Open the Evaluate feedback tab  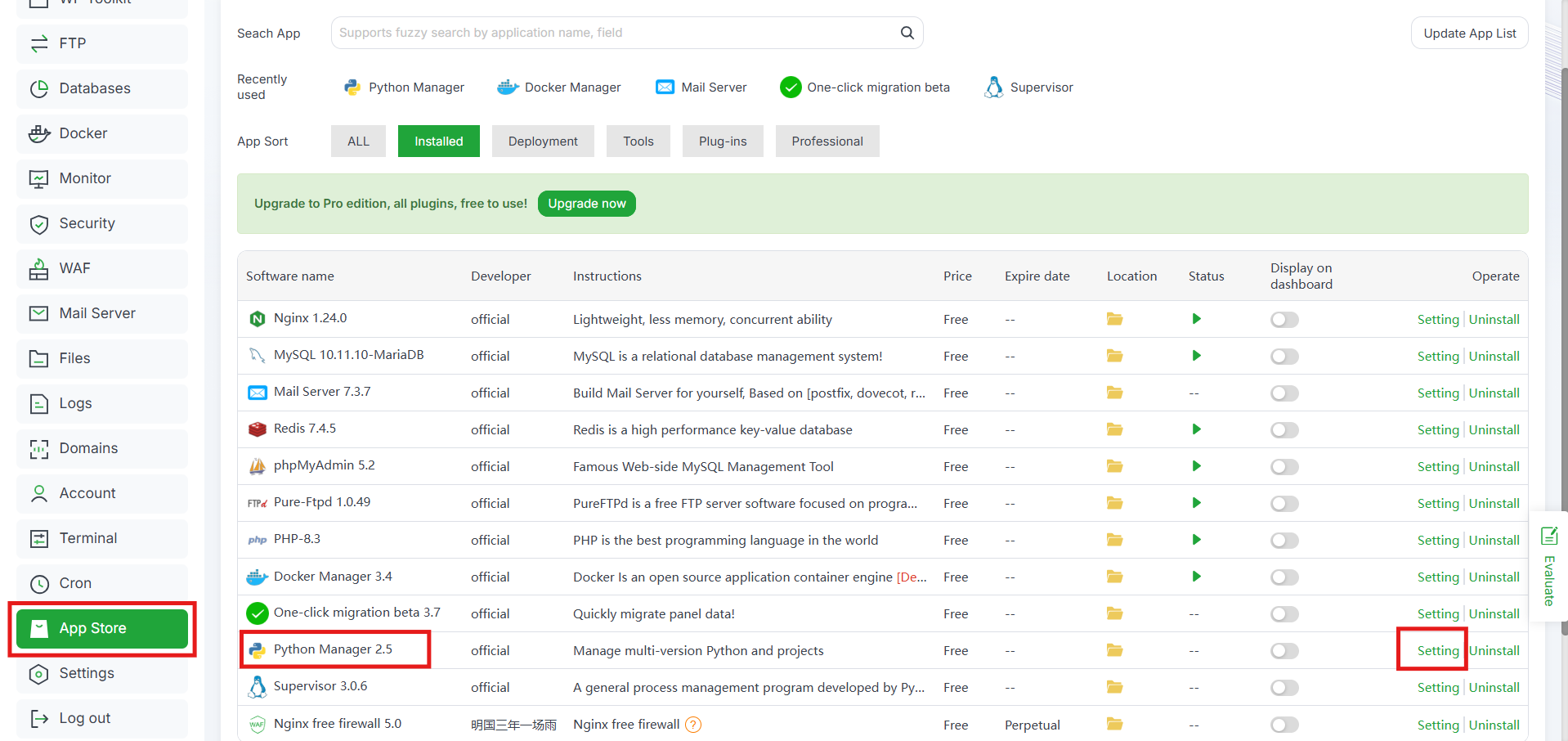tap(1548, 567)
